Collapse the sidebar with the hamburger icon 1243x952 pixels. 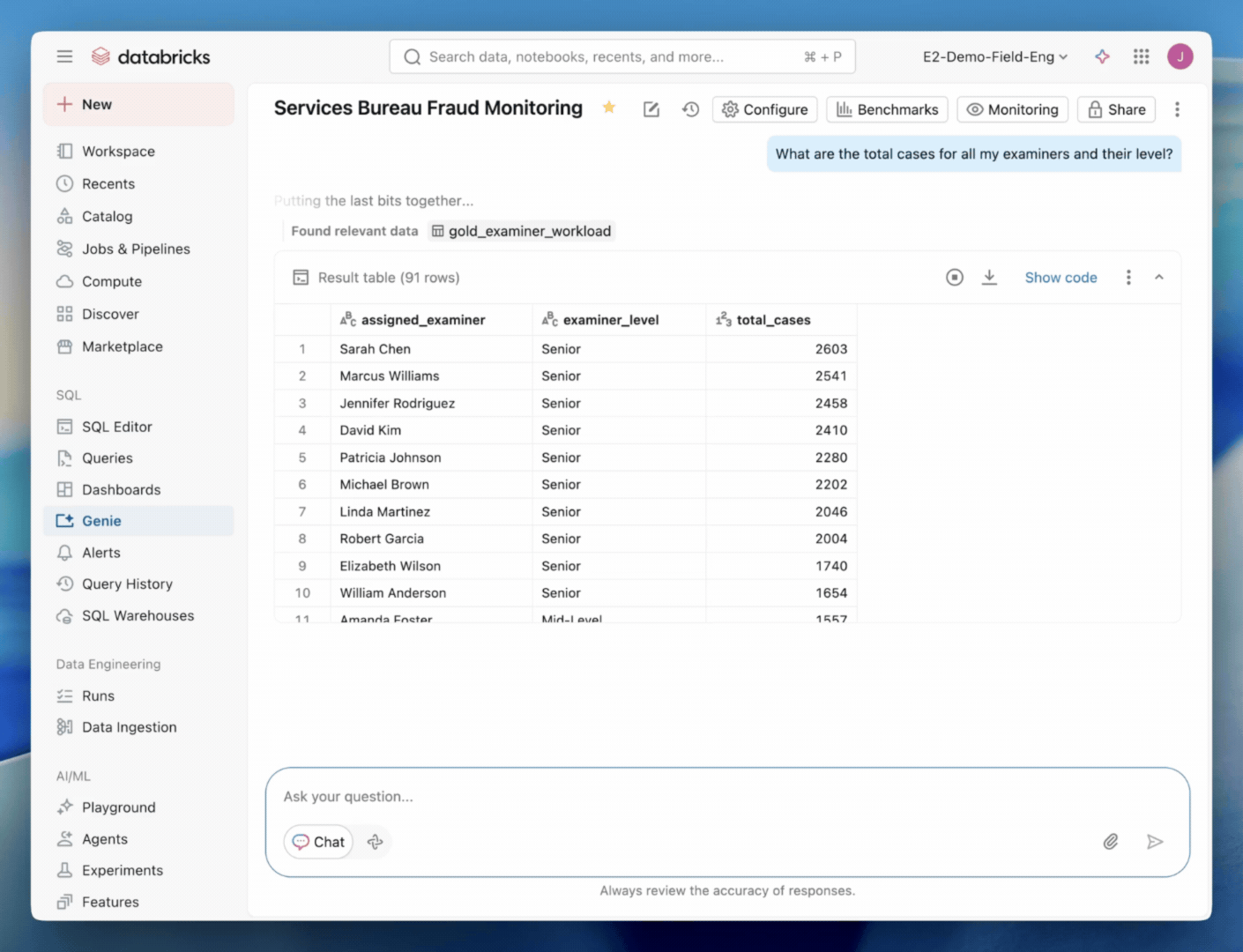point(63,56)
